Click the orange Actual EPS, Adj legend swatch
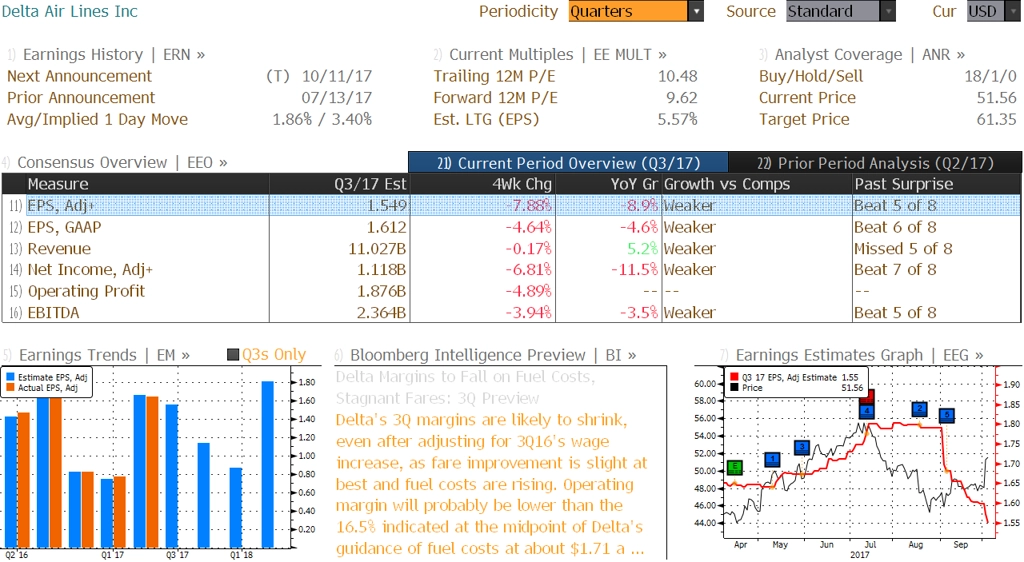Viewport: 1024px width, 562px height. coord(10,388)
